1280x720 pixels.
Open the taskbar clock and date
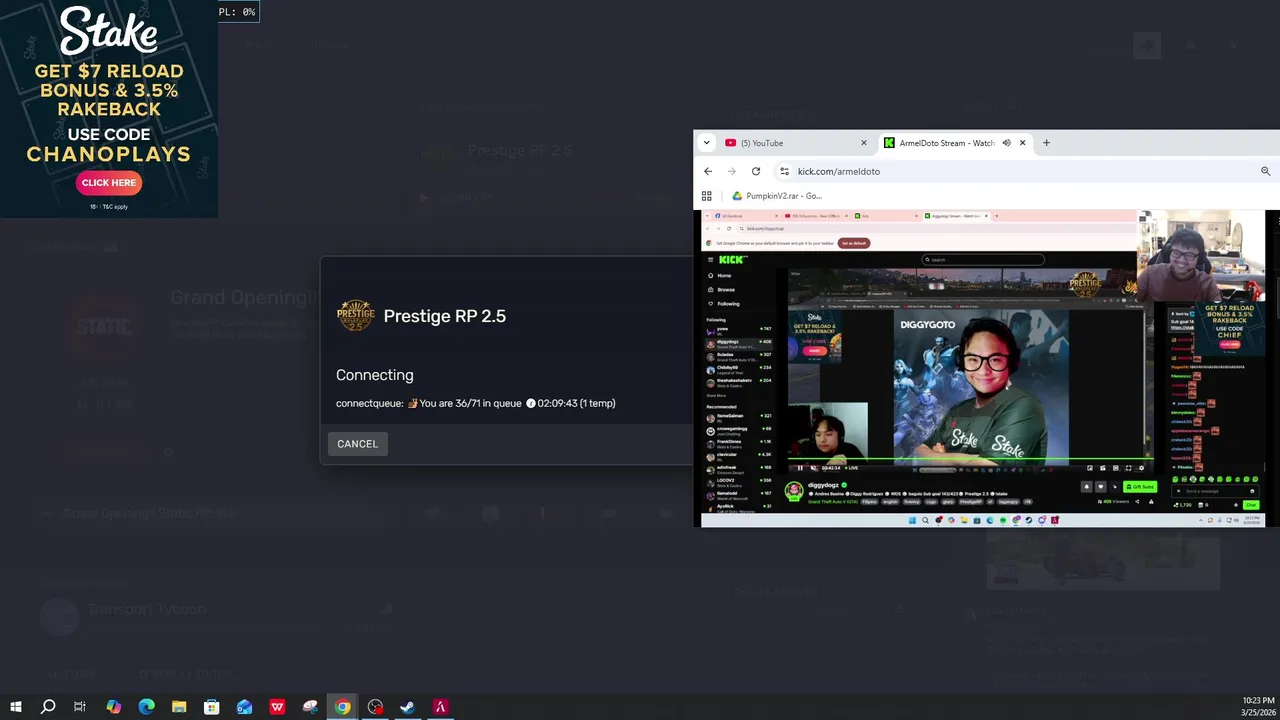pos(1257,707)
